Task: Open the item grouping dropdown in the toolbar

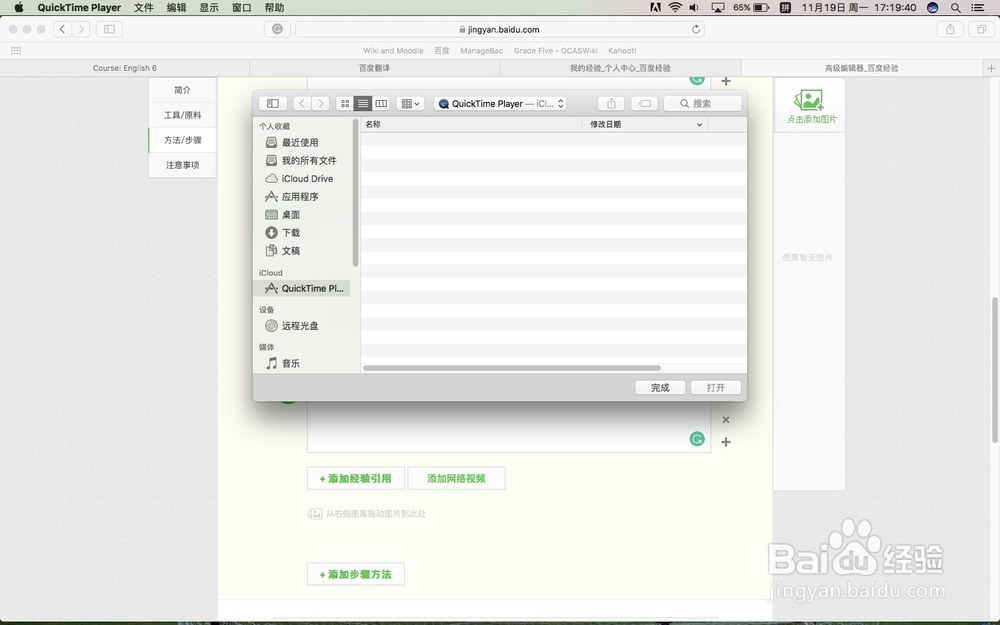Action: (x=409, y=103)
